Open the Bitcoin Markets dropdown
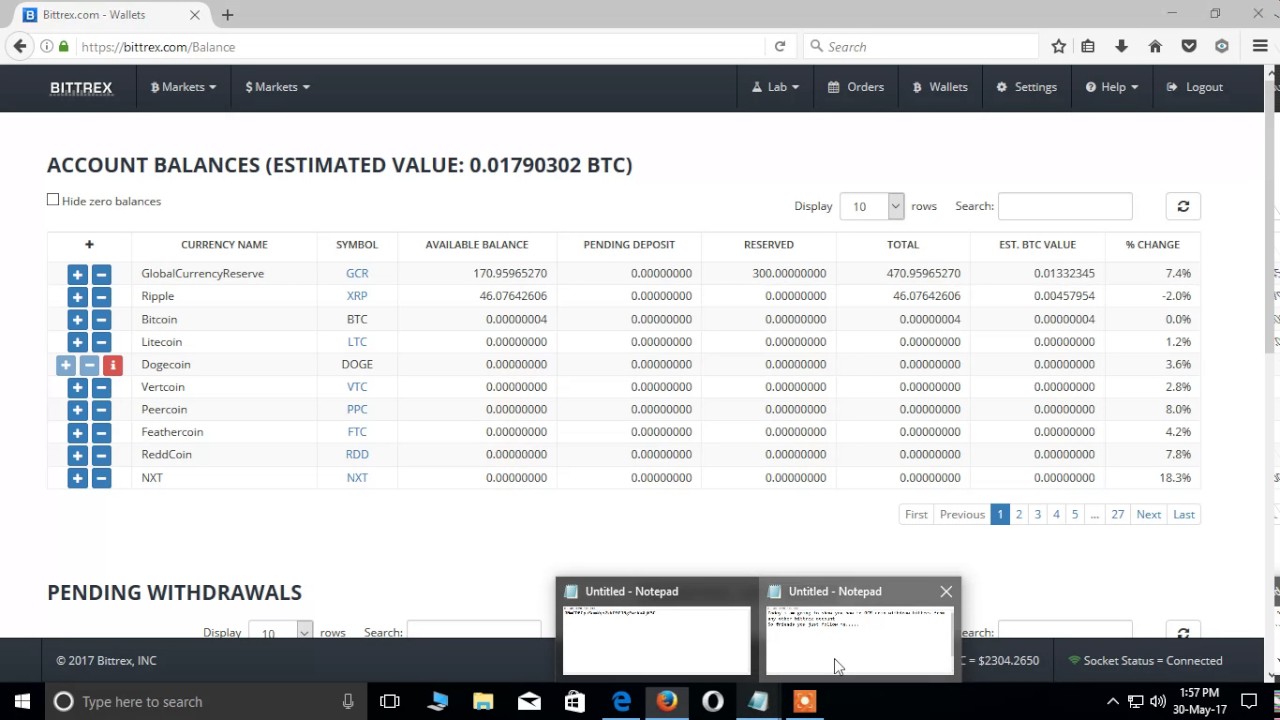This screenshot has height=720, width=1280. (183, 87)
